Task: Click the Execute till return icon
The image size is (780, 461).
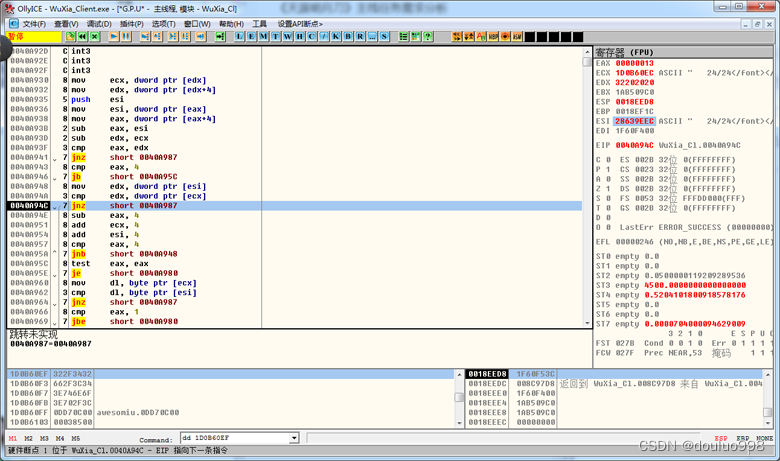Action: 200,36
